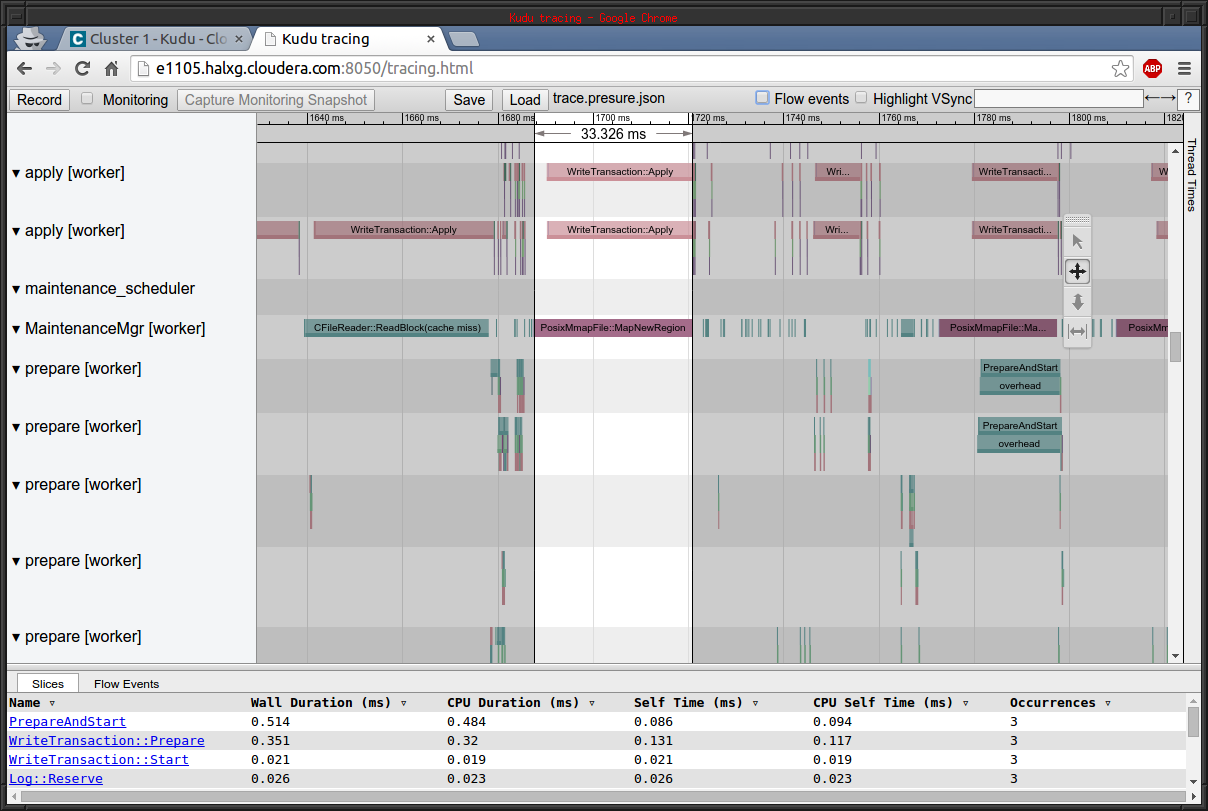Click the AdBlock Plus extension icon

coord(1152,69)
